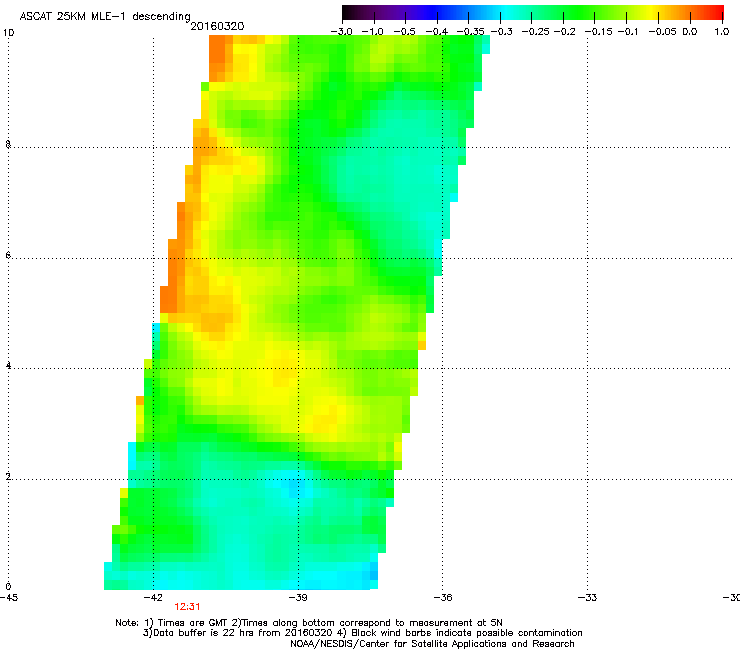Image resolution: width=740 pixels, height=650 pixels.
Task: Click the NOAA/NESDIS credit line
Action: (x=432, y=644)
